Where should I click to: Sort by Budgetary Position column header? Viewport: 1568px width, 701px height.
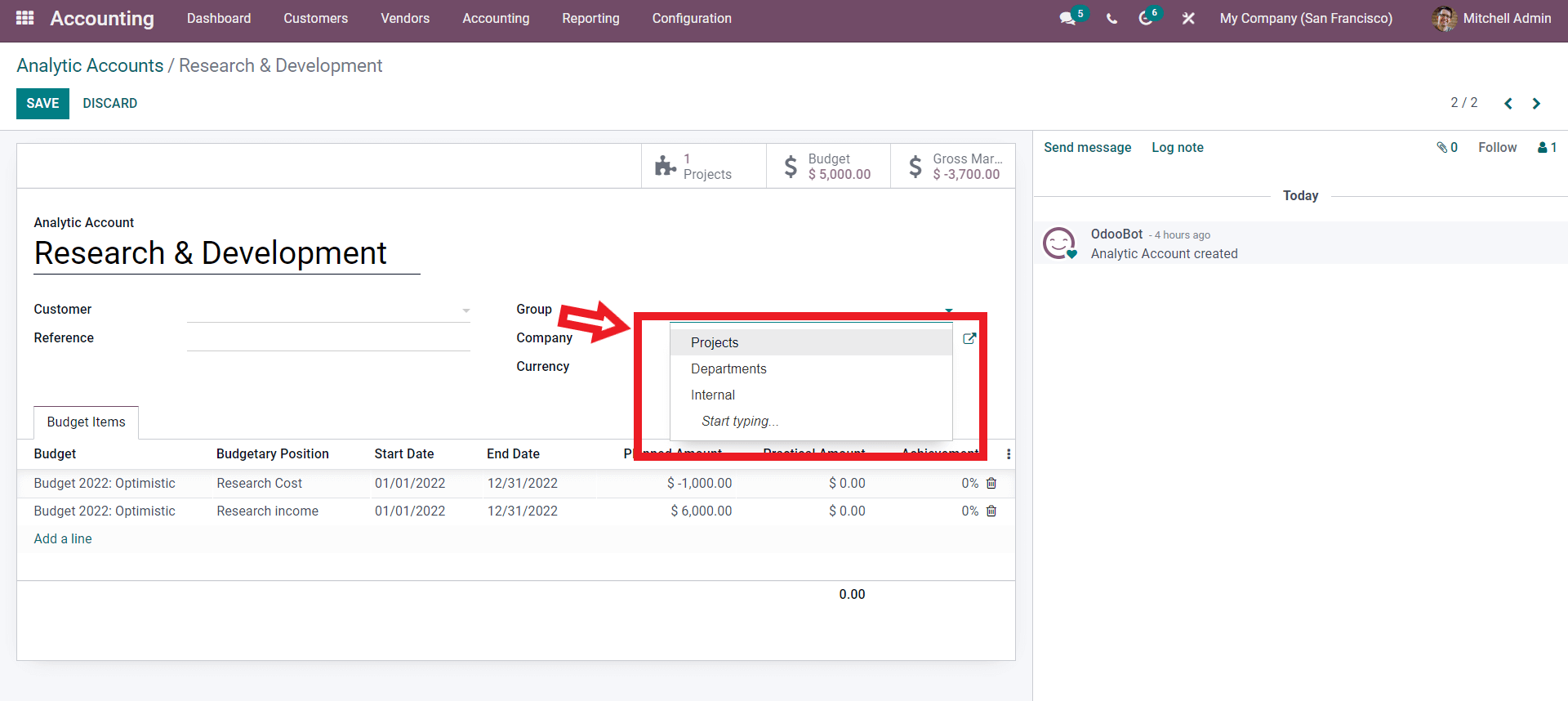pos(272,453)
